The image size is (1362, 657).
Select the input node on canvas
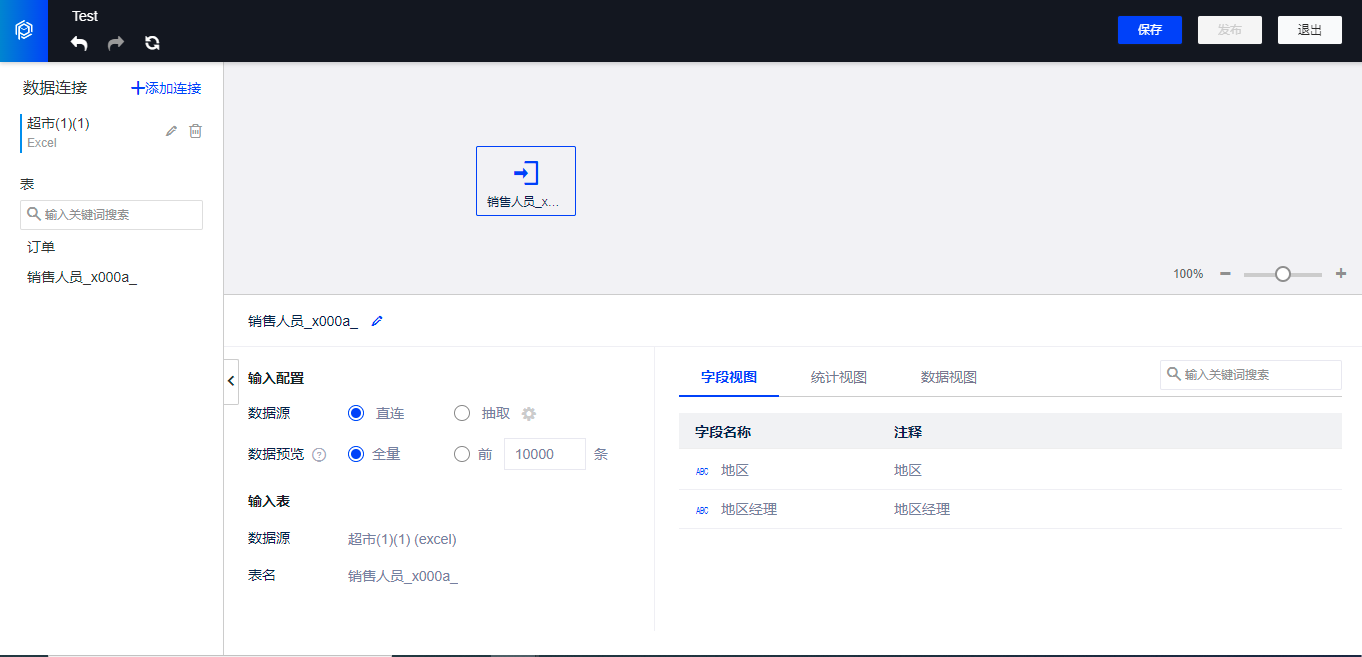(x=526, y=181)
